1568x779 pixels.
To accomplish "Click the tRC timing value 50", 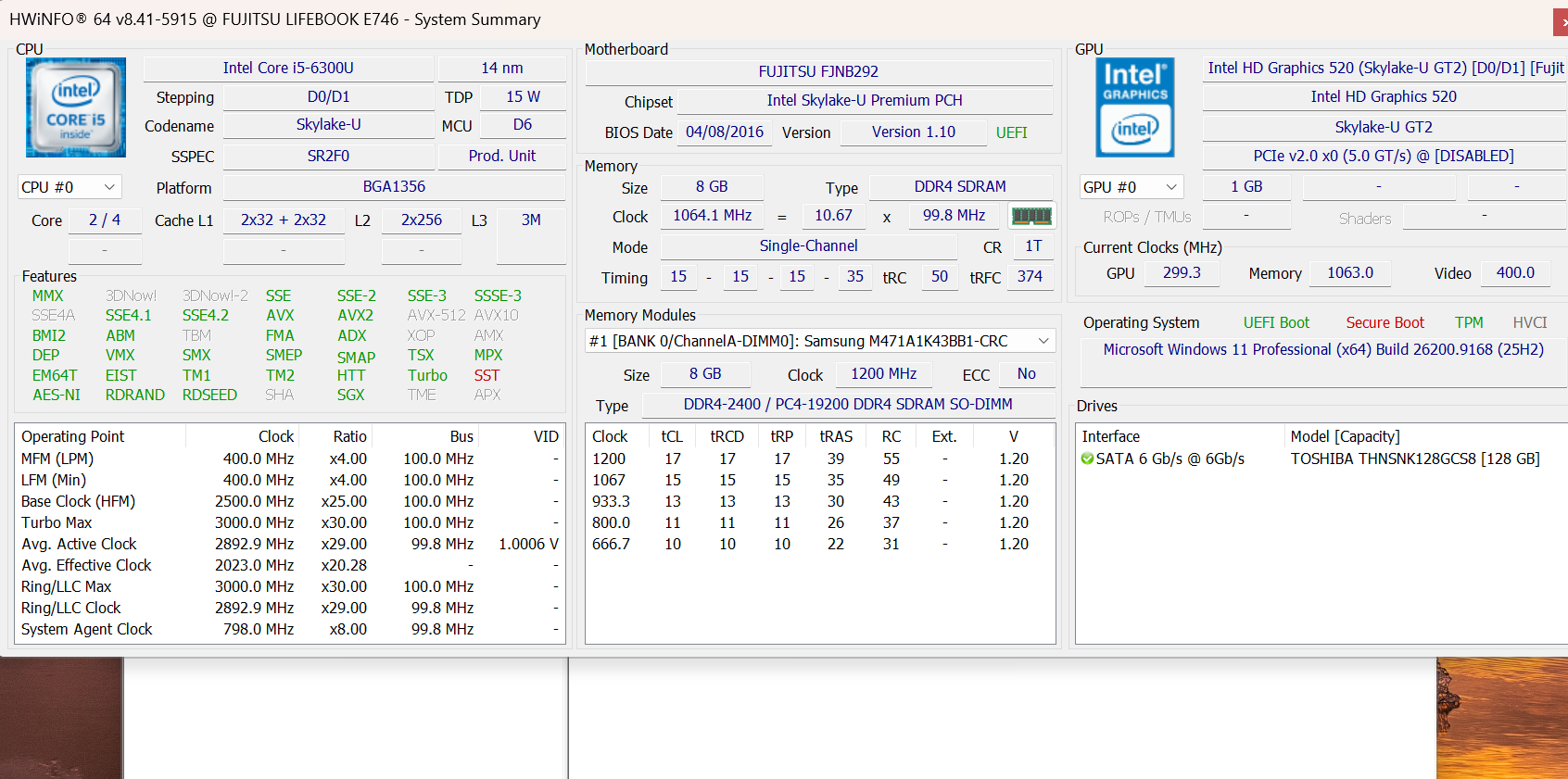I will (x=940, y=276).
